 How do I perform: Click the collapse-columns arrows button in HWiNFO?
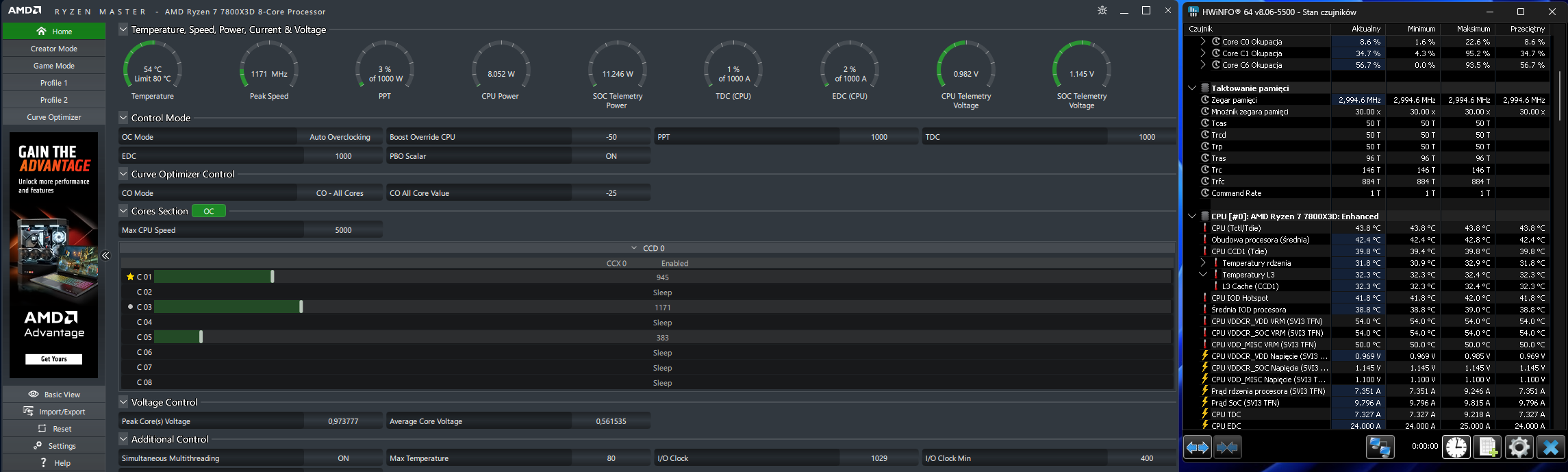coord(1228,447)
